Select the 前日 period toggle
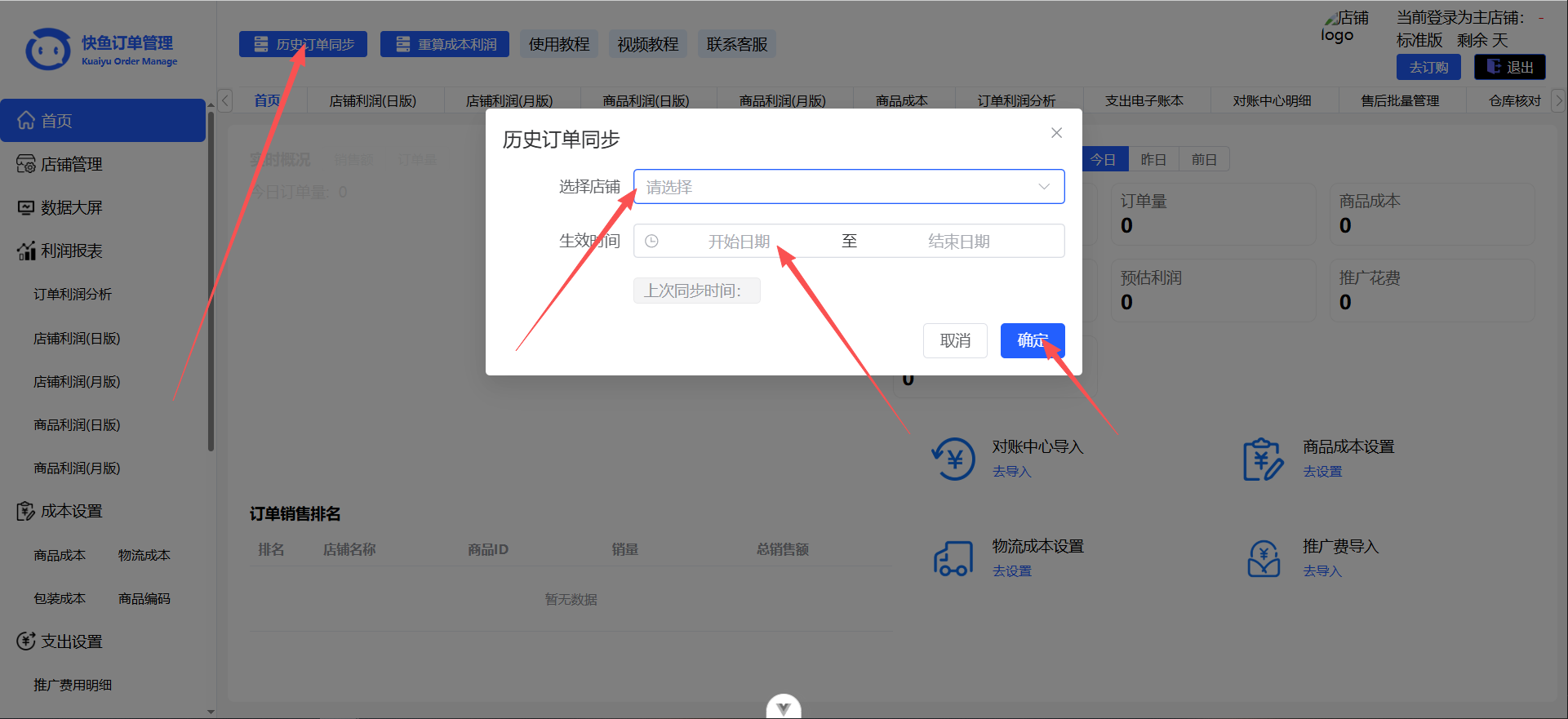This screenshot has height=719, width=1568. (1204, 159)
